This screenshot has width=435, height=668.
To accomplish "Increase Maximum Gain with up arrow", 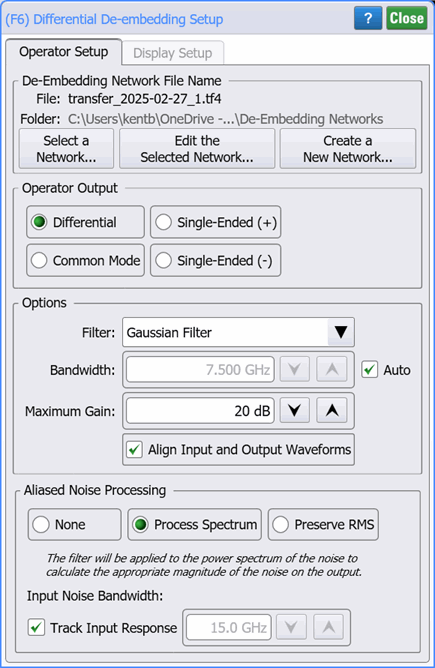I will [x=331, y=411].
